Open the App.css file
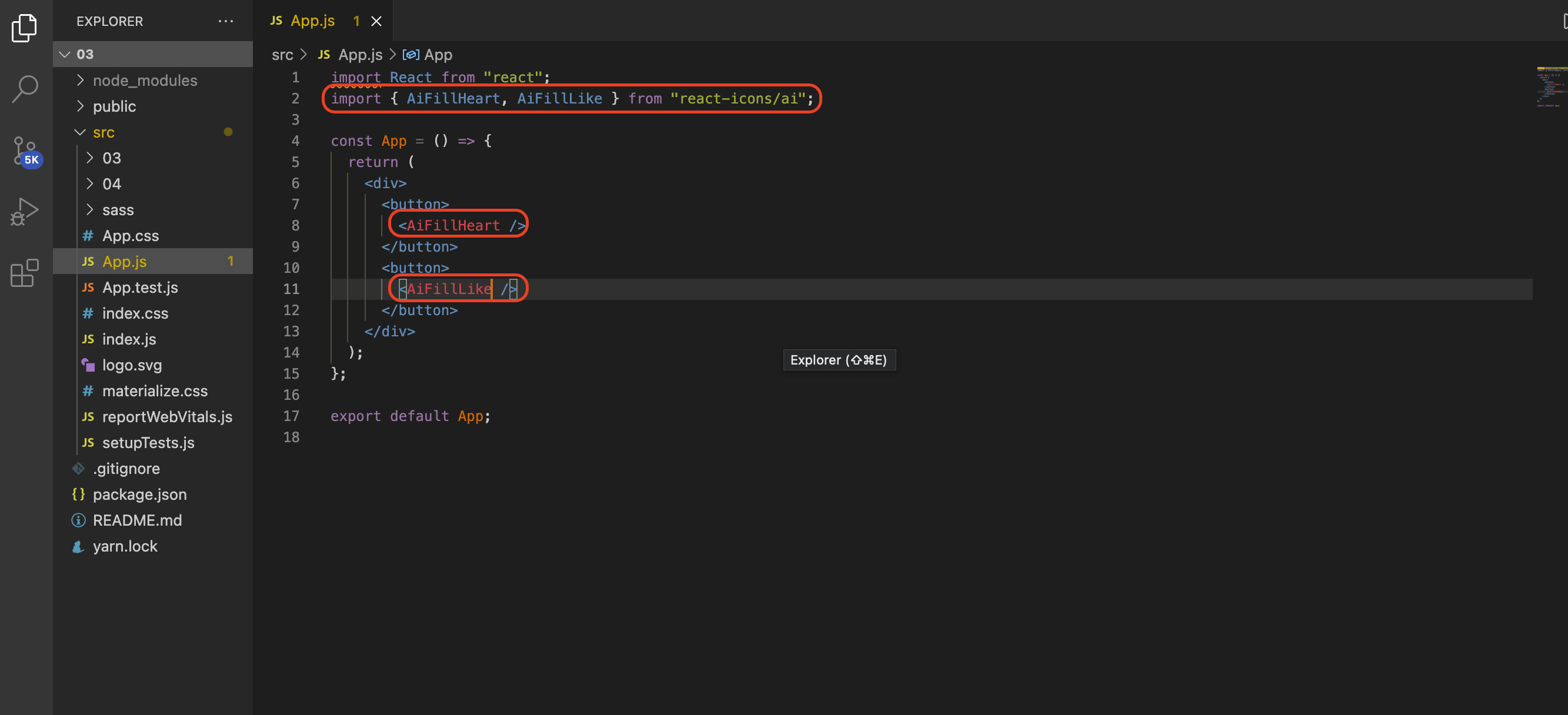1568x715 pixels. tap(130, 236)
